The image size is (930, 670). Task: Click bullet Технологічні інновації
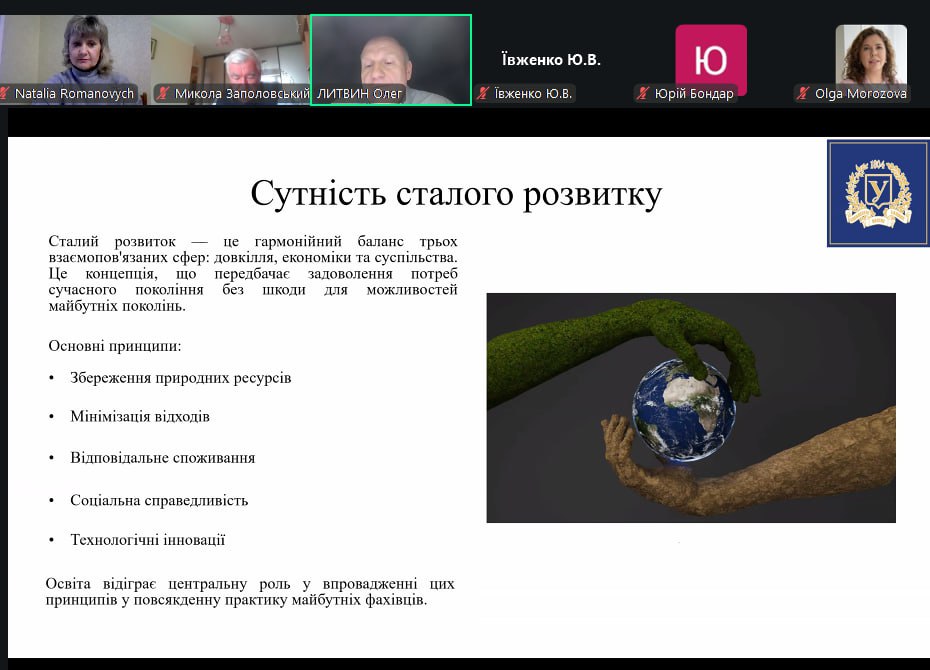148,540
